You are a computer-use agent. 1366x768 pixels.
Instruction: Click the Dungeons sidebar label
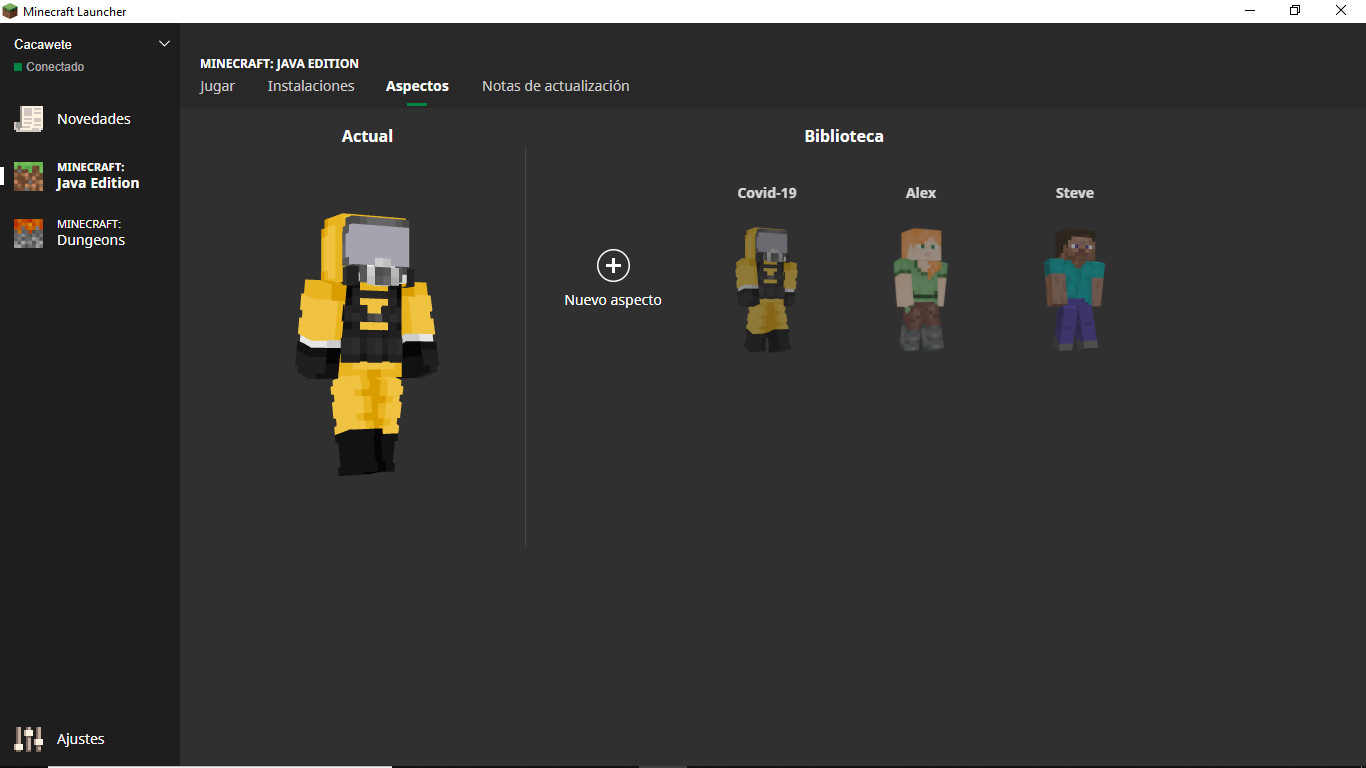click(91, 233)
